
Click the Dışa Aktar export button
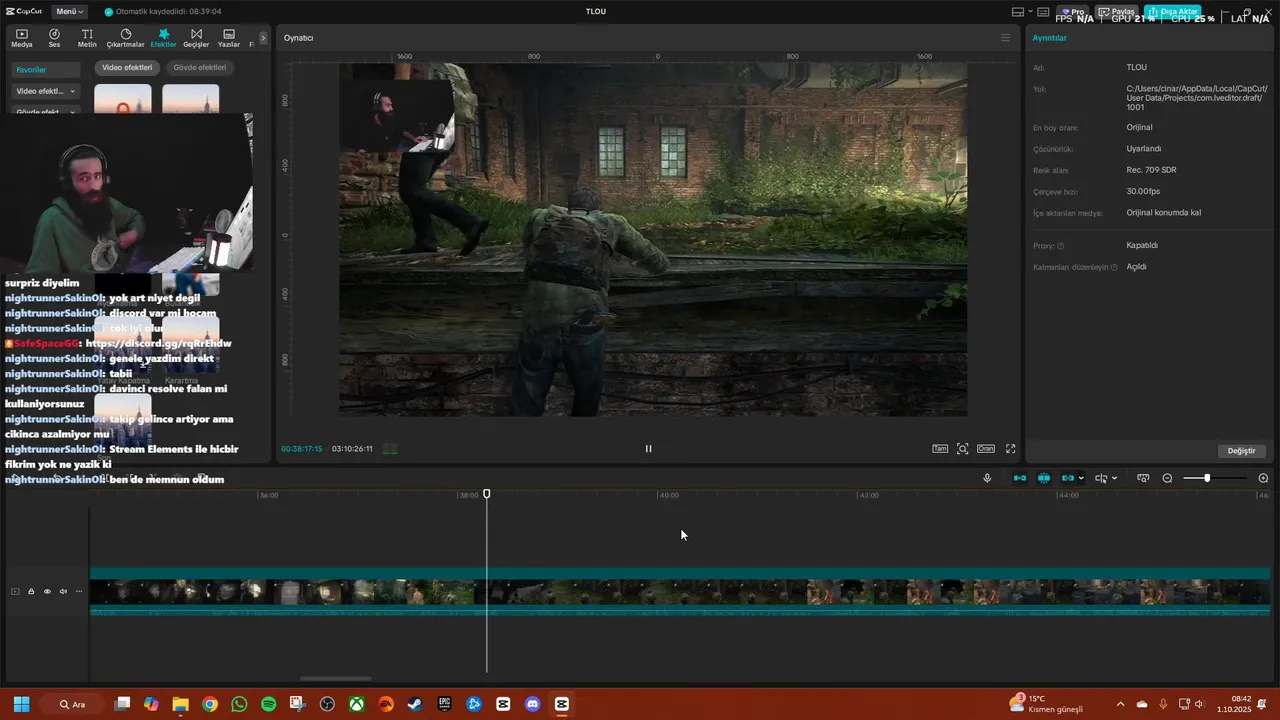(1172, 11)
